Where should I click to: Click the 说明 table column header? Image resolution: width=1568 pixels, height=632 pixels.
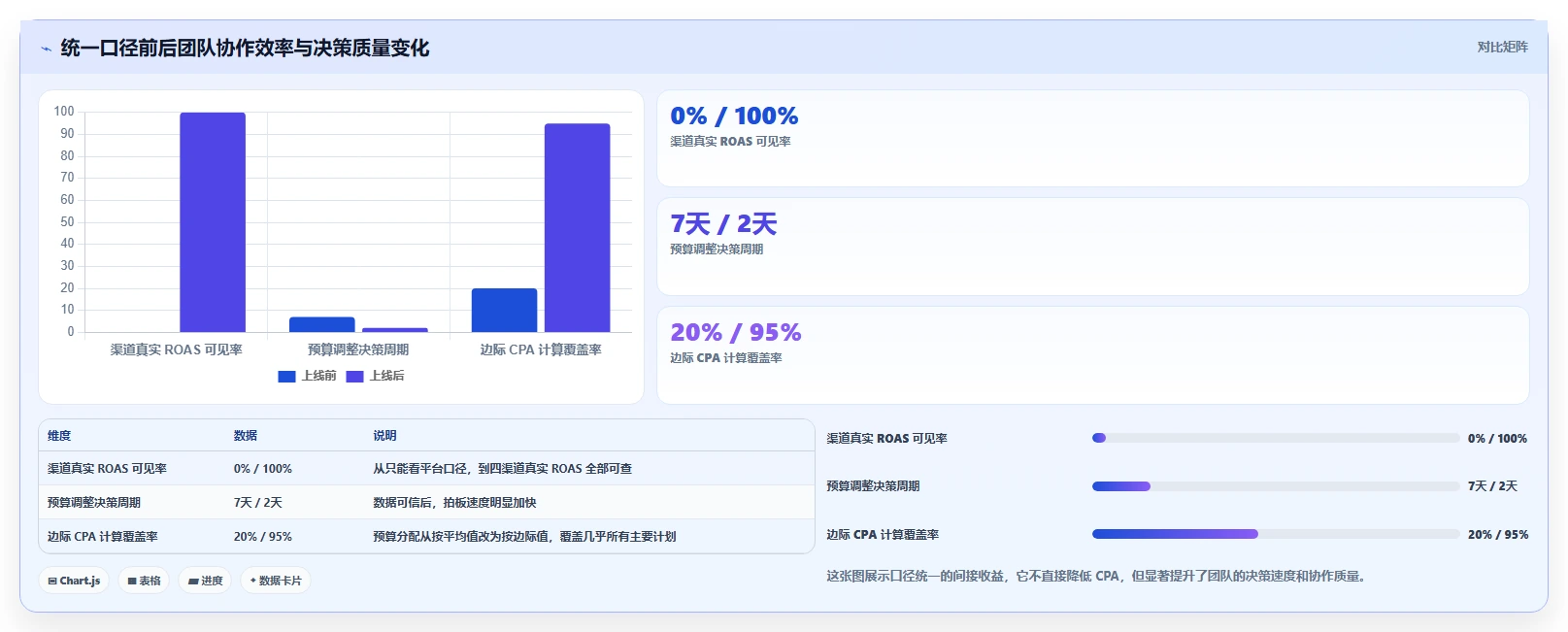pos(384,436)
